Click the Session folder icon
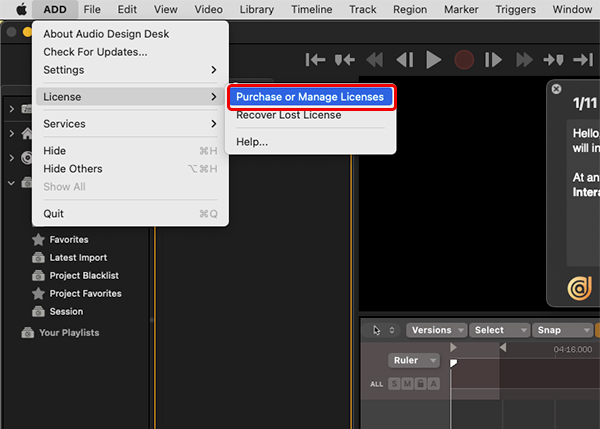The image size is (600, 429). tap(38, 312)
